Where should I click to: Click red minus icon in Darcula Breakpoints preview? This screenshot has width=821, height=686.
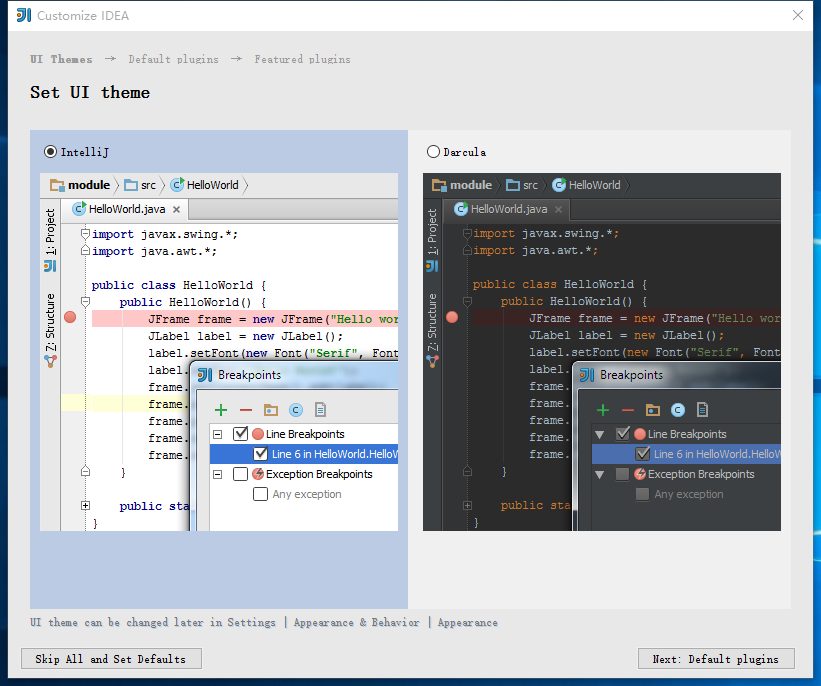pos(628,410)
